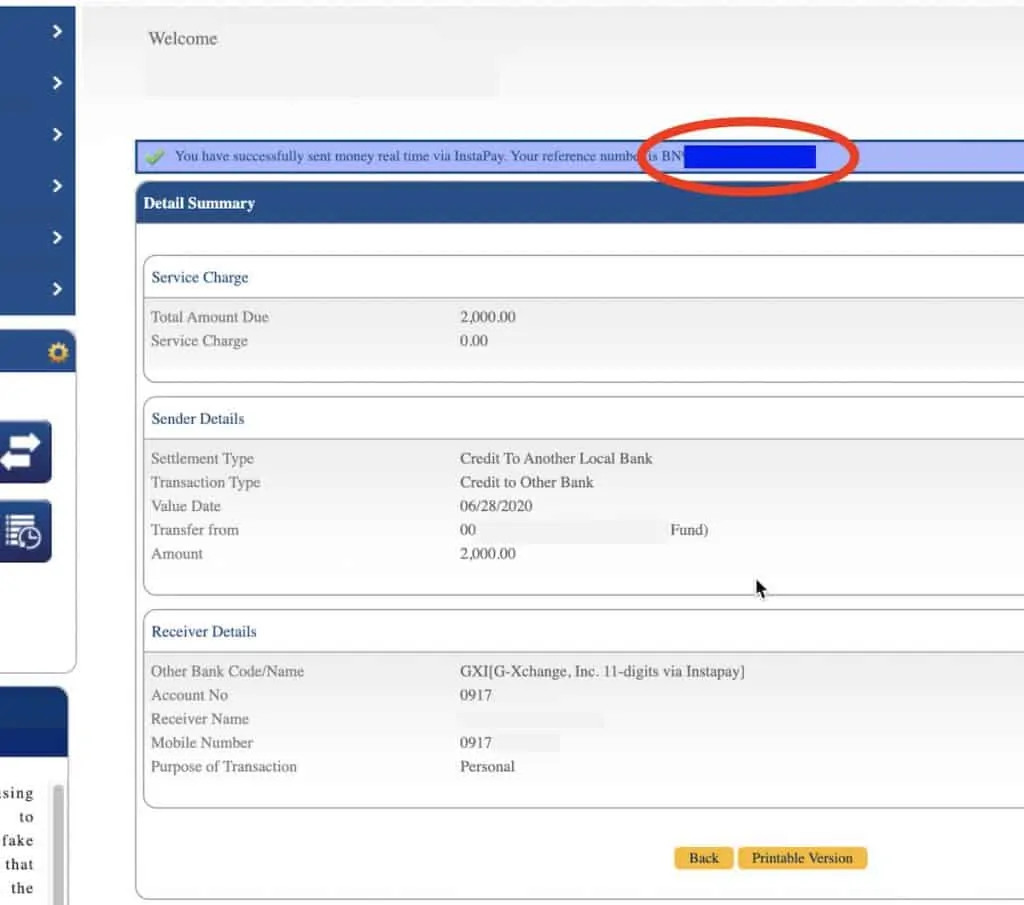Expand the first sidebar menu chevron
Screen dimensions: 1024x905
click(x=57, y=32)
